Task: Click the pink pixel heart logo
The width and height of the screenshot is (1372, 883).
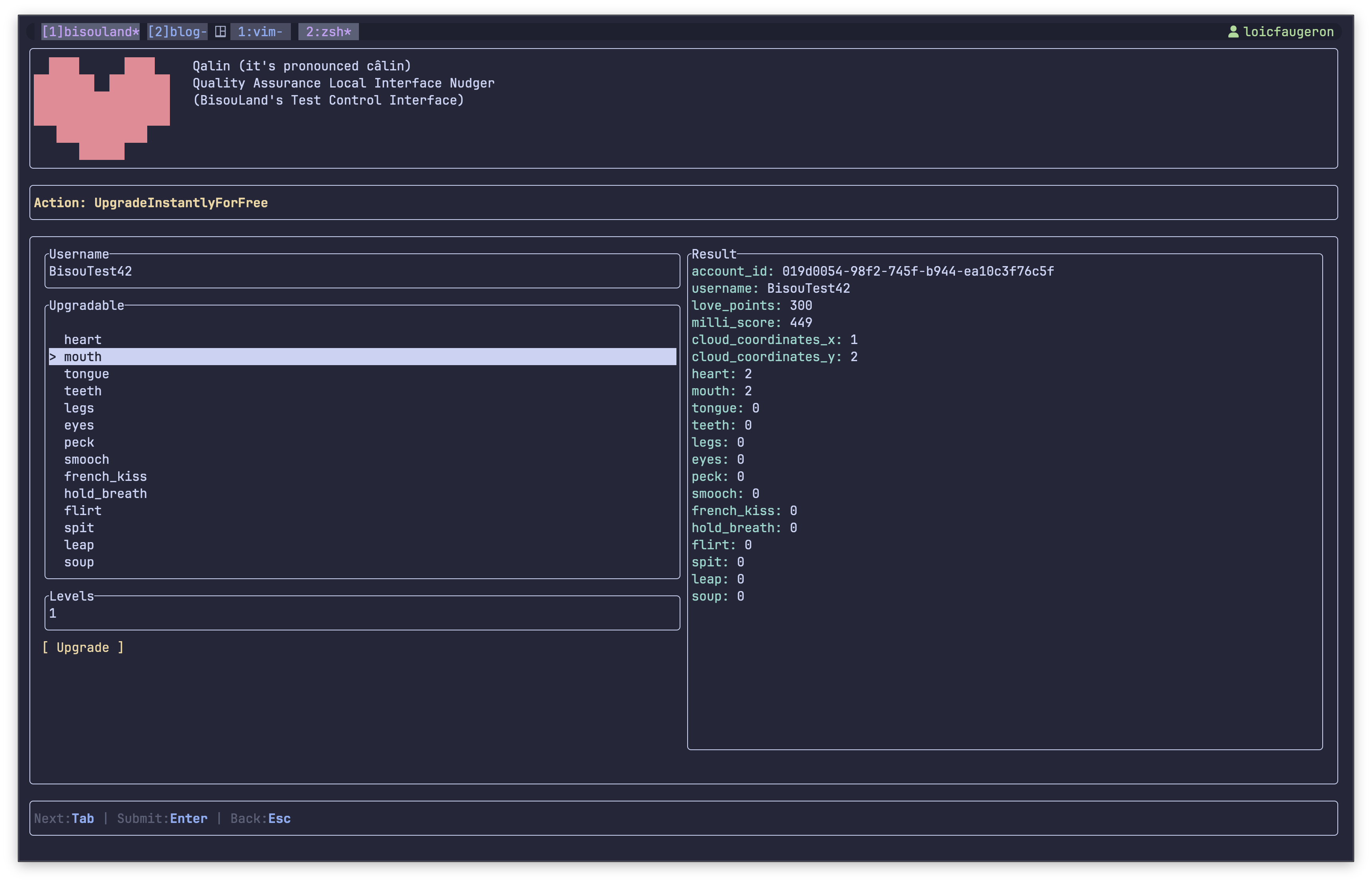Action: click(x=101, y=108)
